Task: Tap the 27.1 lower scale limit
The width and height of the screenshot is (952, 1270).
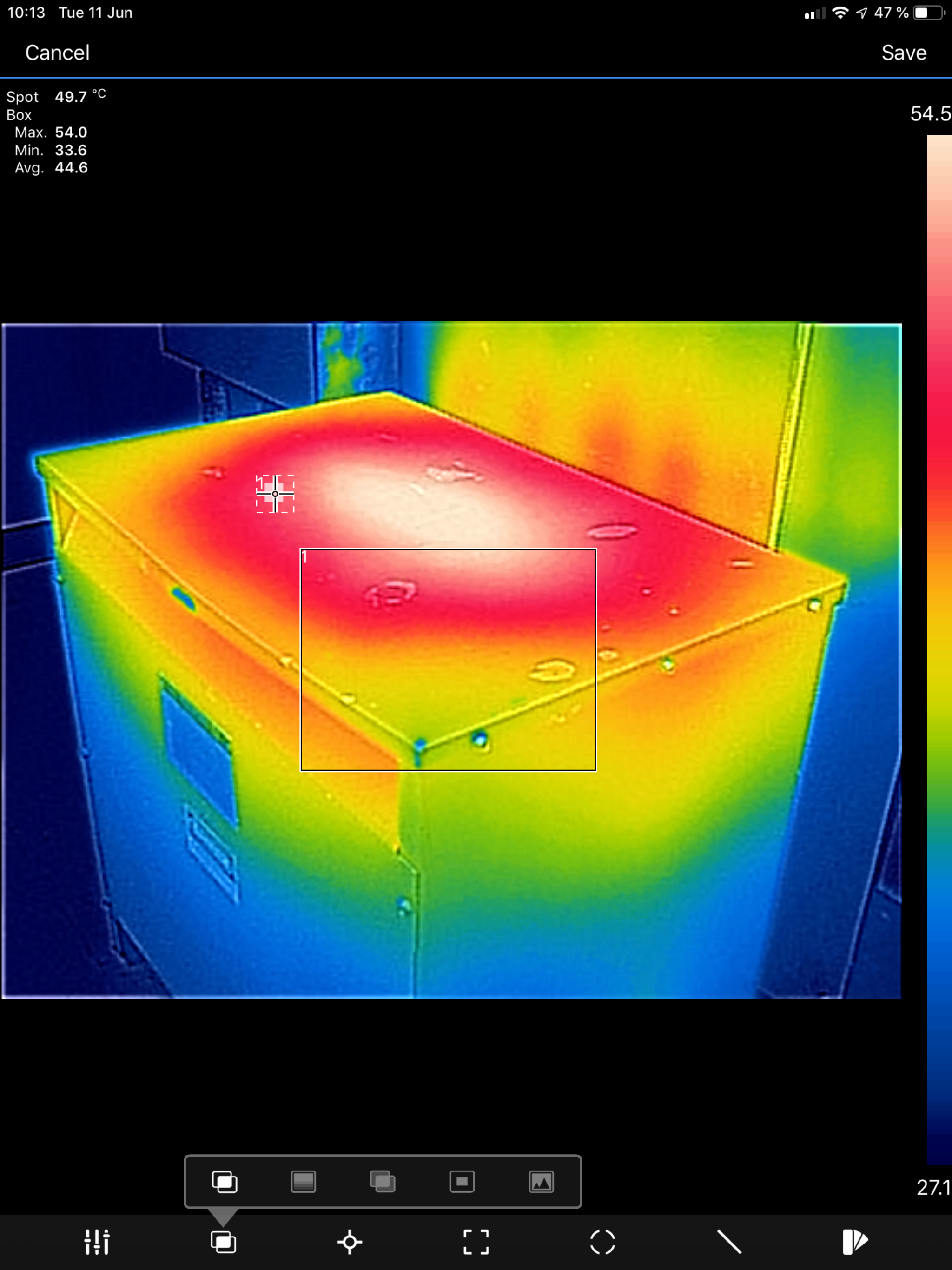Action: click(x=932, y=1187)
